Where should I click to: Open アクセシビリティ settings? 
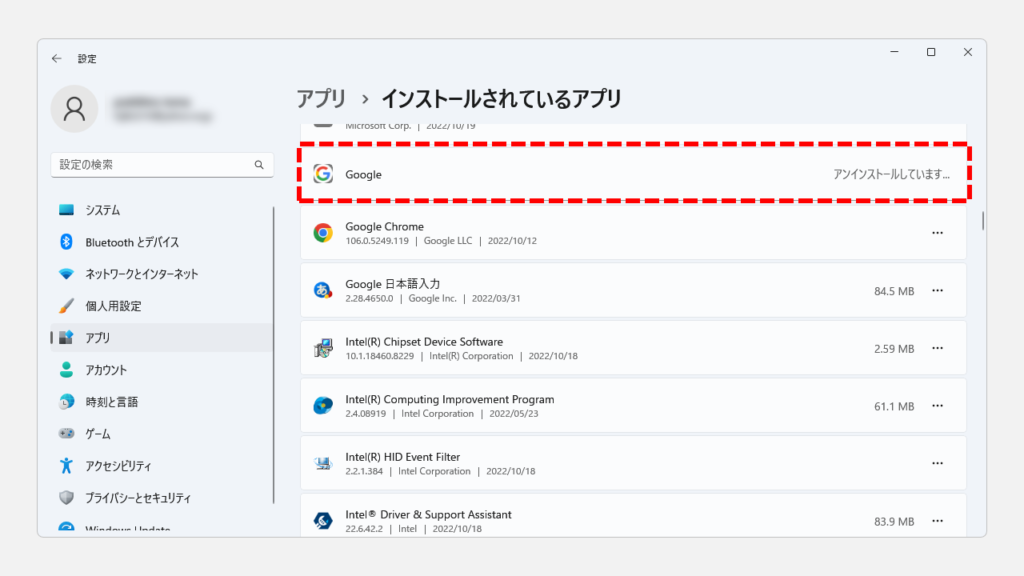click(x=118, y=466)
